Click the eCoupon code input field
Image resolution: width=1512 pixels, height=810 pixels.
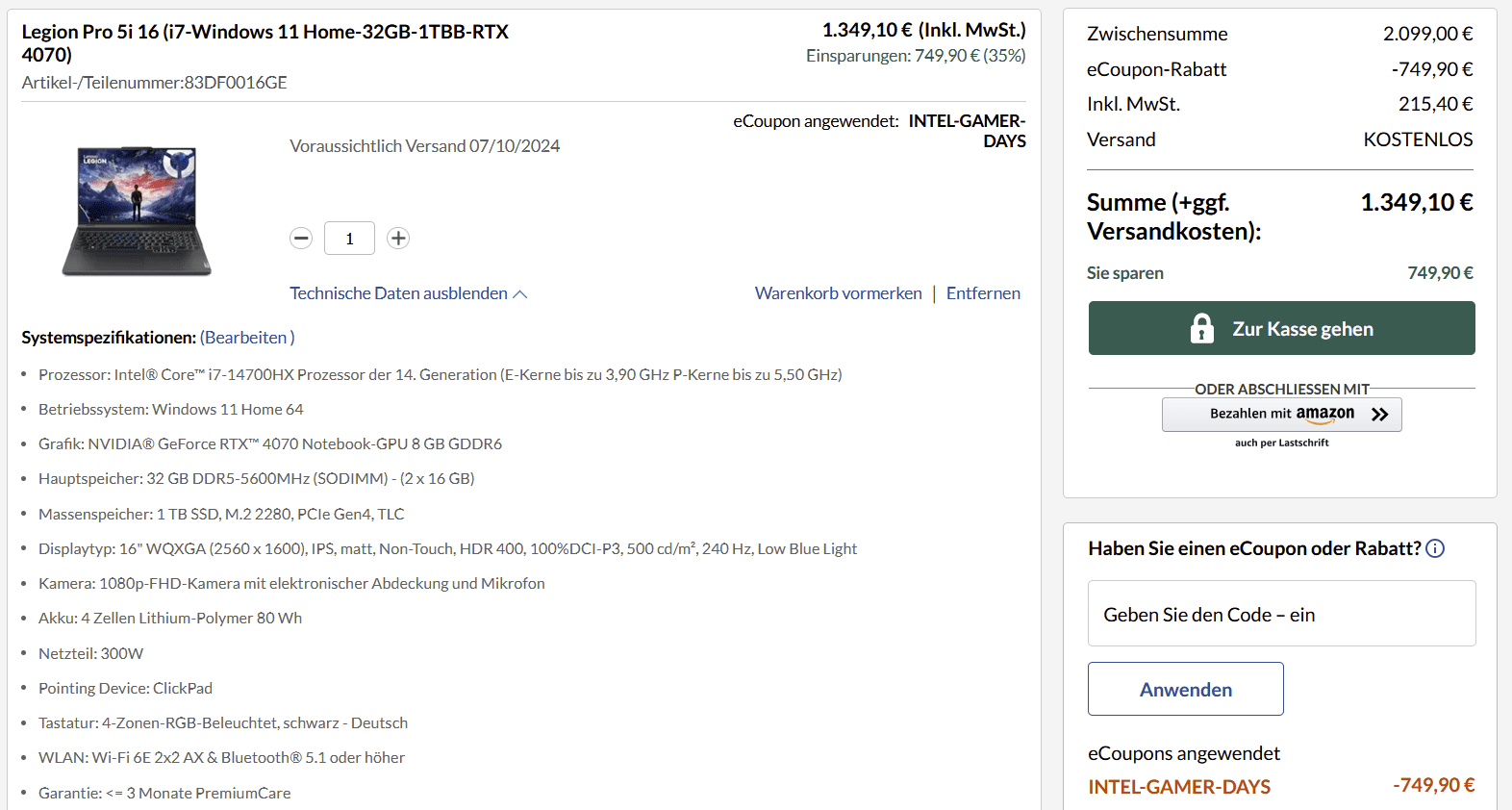click(1281, 614)
